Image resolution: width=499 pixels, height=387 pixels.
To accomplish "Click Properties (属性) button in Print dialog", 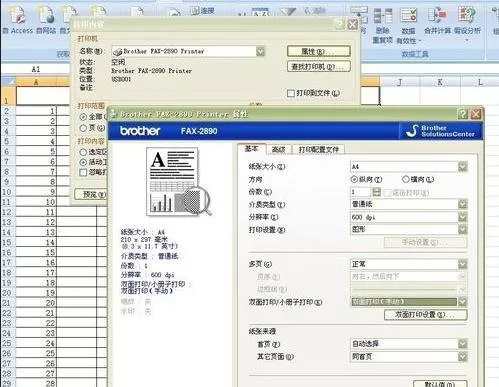I will tap(319, 51).
